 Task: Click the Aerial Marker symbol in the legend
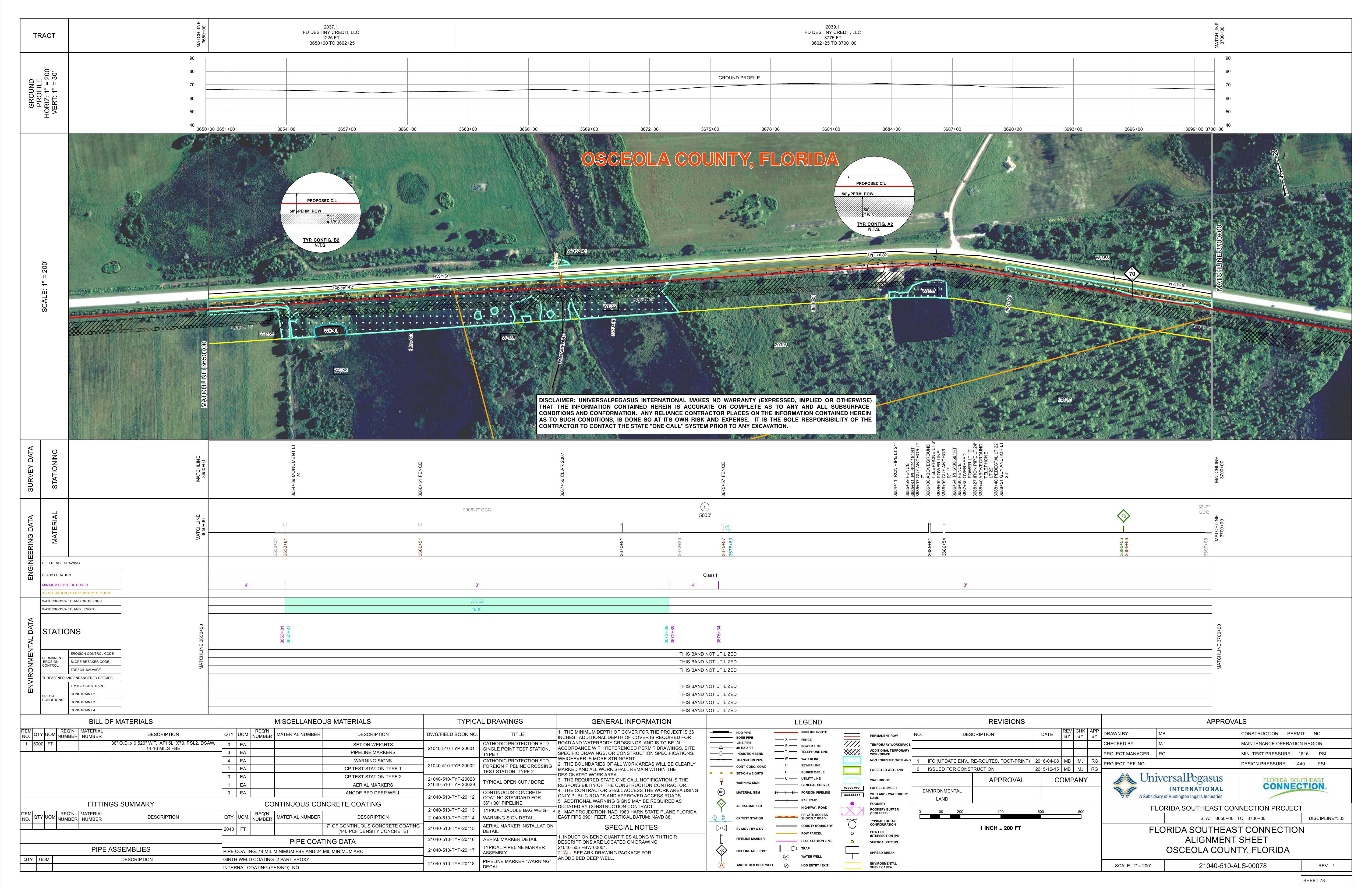[721, 803]
